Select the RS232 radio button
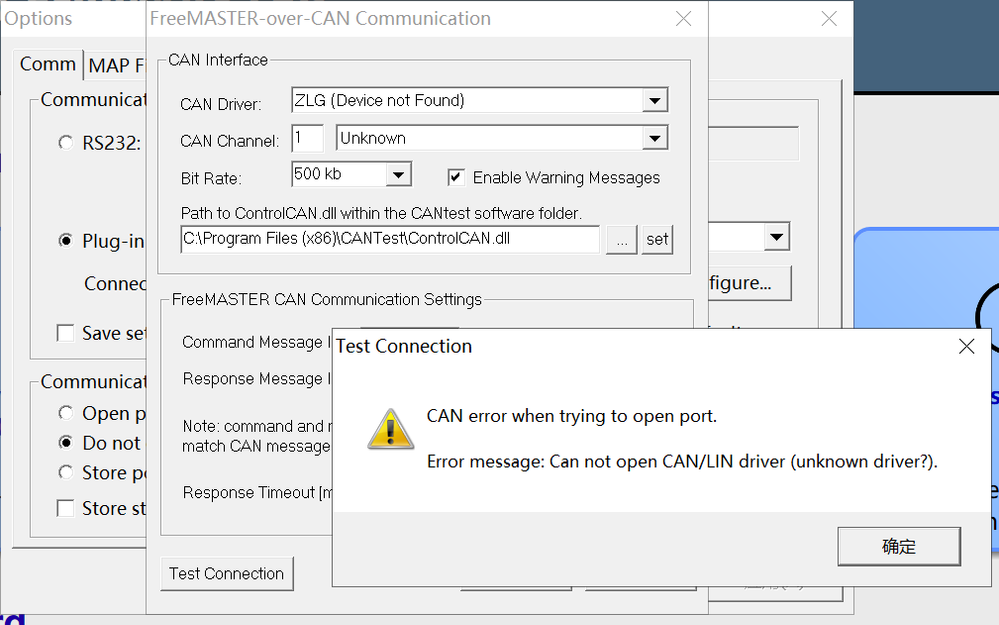 [66, 143]
